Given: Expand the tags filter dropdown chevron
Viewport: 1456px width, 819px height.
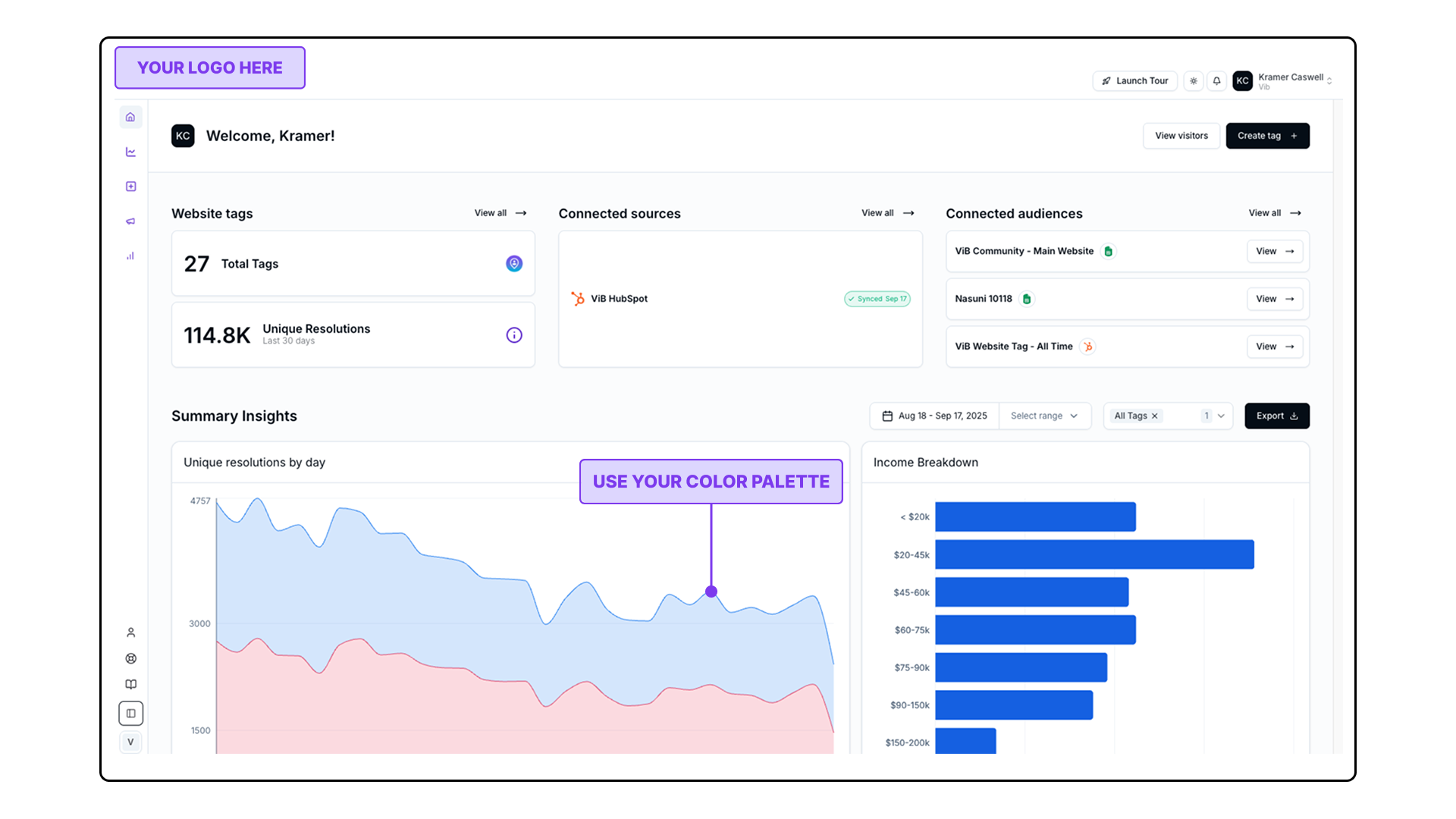Looking at the screenshot, I should click(x=1221, y=416).
